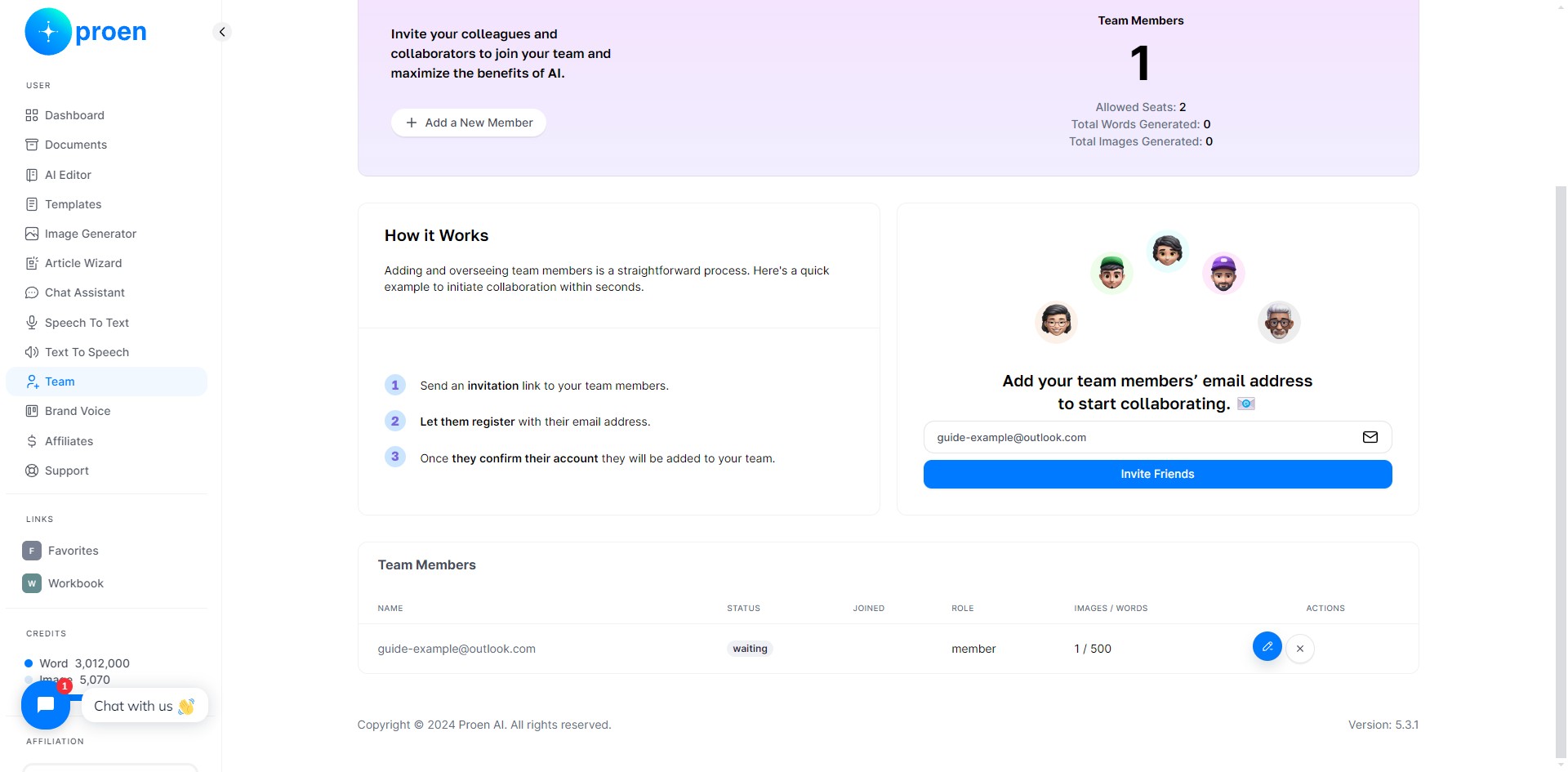The height and width of the screenshot is (772, 1568).
Task: Click the Word credits 3,012,000 entry
Action: (78, 663)
